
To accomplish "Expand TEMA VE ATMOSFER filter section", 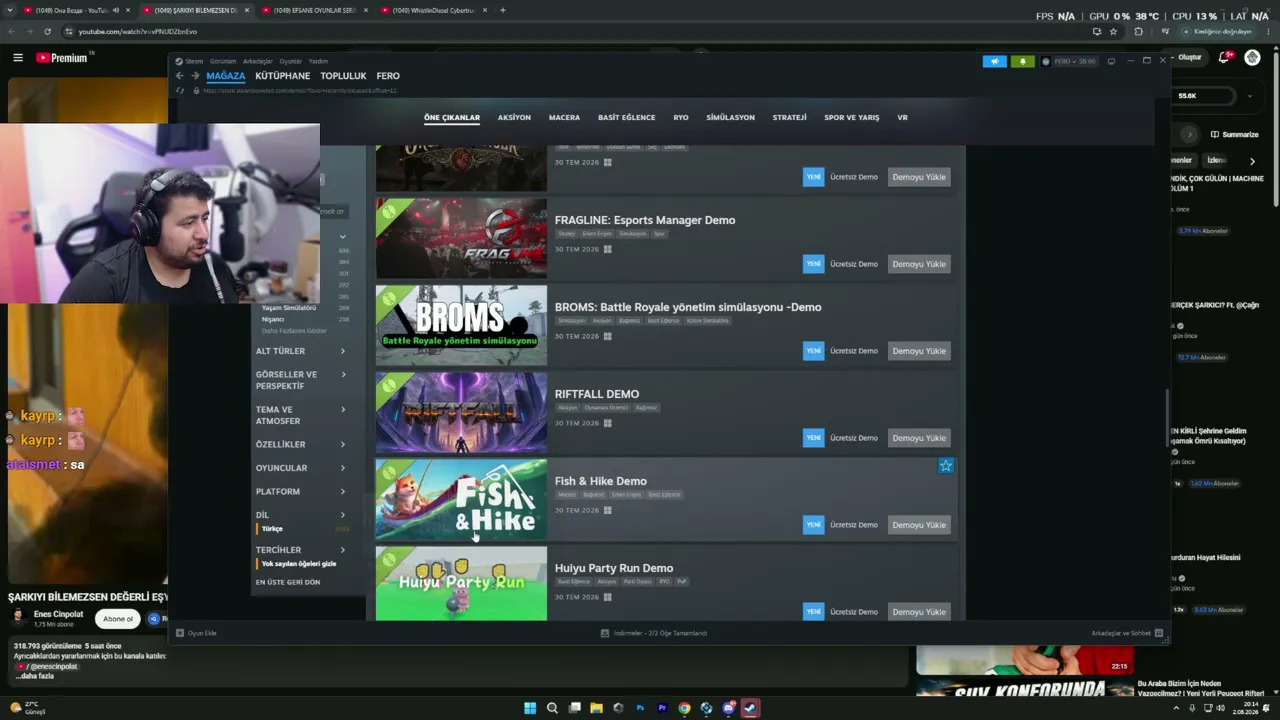I will click(300, 415).
